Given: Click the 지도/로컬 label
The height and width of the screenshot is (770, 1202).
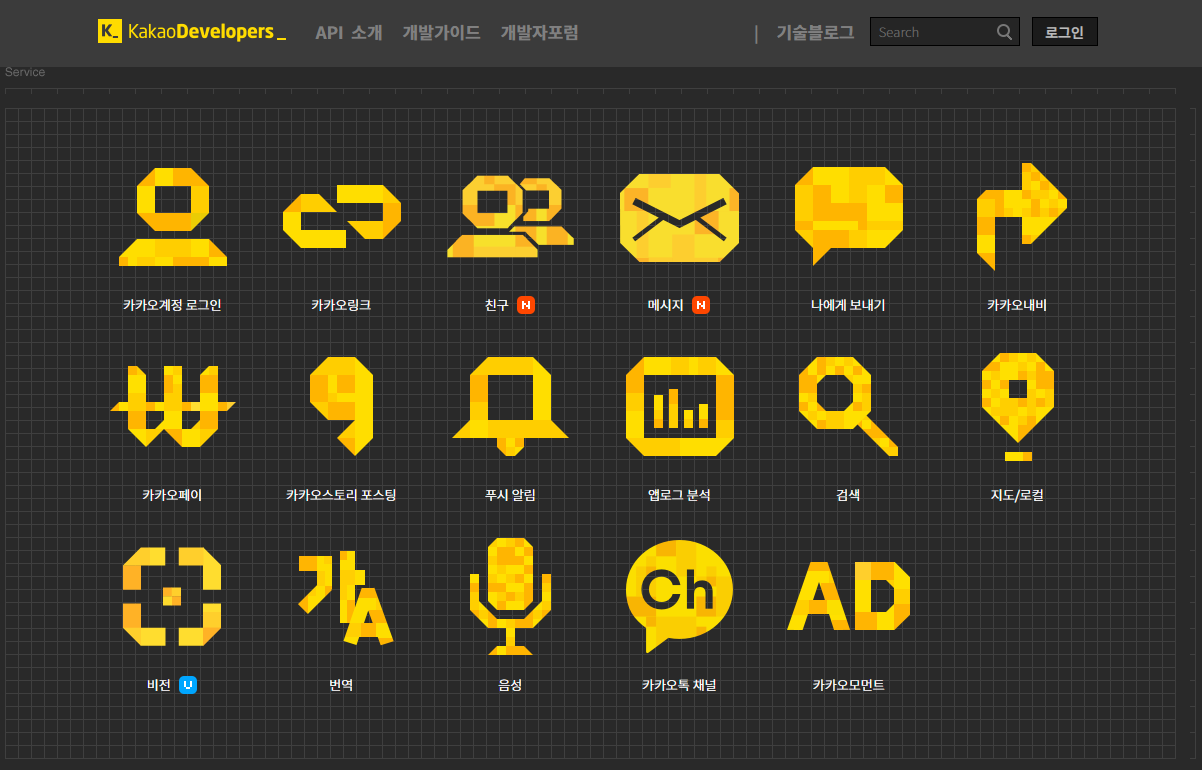Looking at the screenshot, I should click(1017, 495).
